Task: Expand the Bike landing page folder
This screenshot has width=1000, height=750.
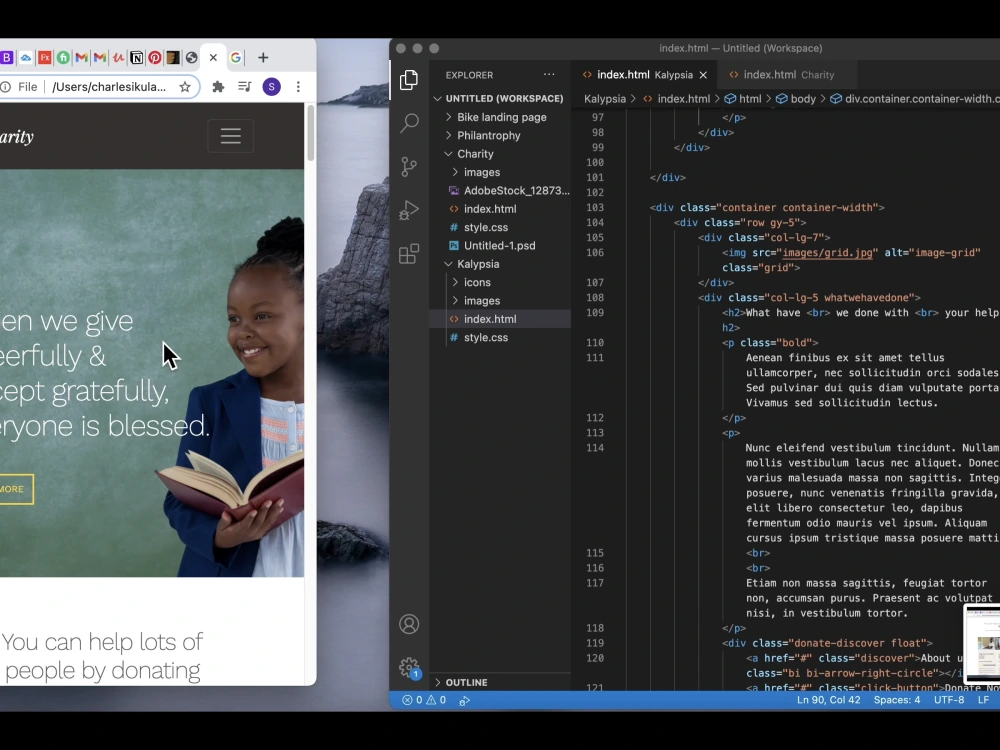Action: tap(500, 117)
